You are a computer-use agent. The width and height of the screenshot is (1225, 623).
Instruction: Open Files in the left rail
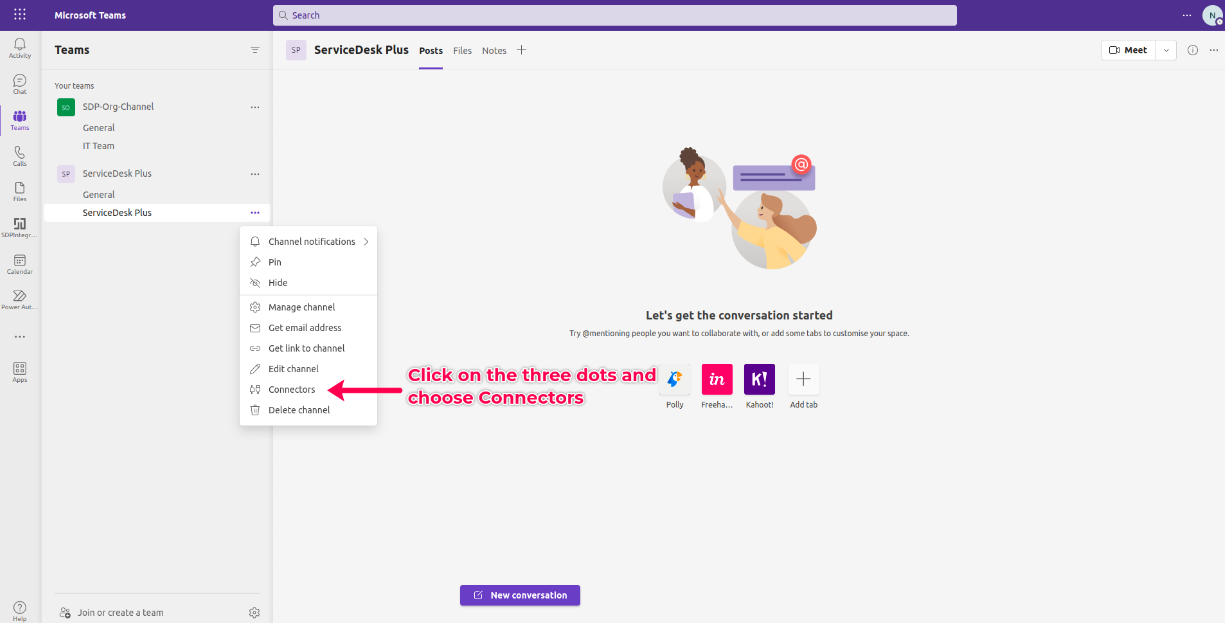click(20, 192)
